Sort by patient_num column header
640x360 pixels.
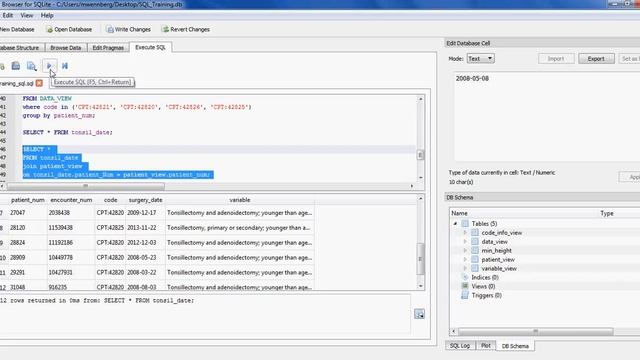coord(27,200)
